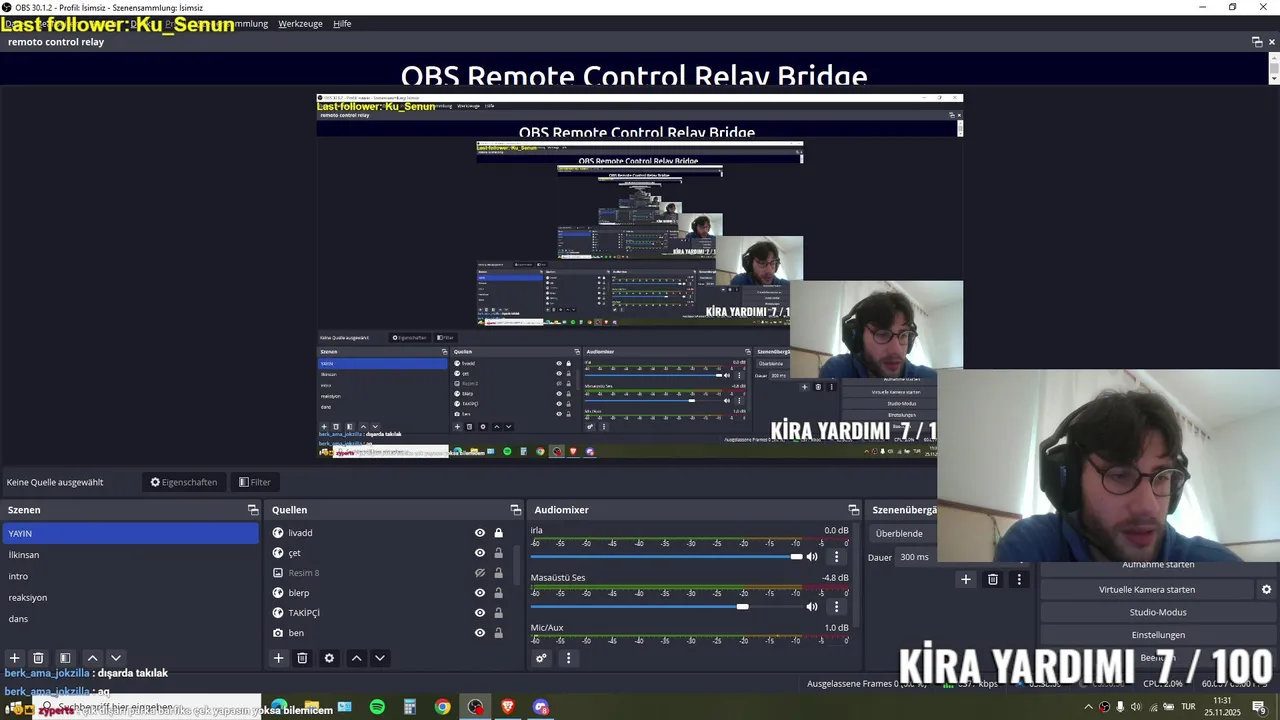Hide the TAKİPÇİ source

(x=480, y=613)
